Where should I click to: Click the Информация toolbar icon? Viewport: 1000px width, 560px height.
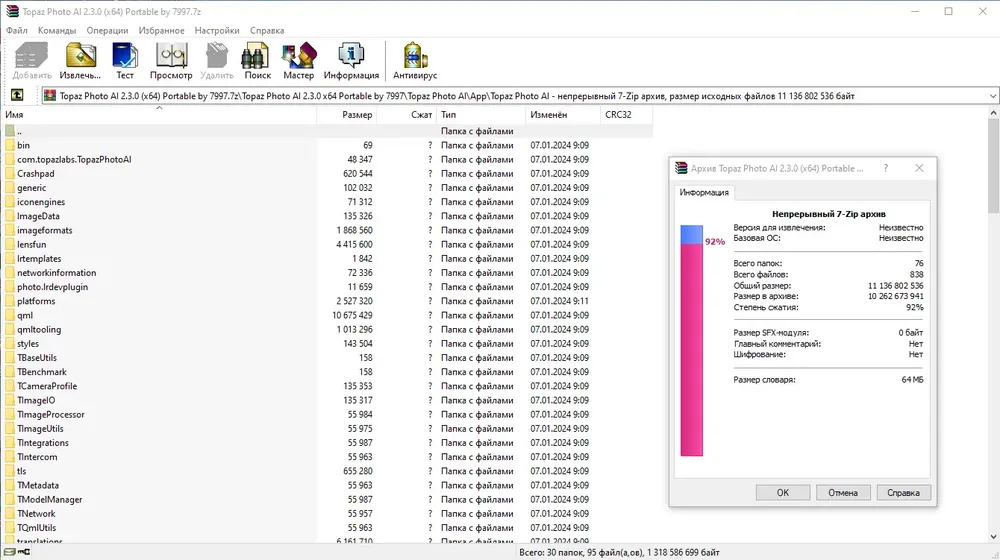(x=351, y=61)
